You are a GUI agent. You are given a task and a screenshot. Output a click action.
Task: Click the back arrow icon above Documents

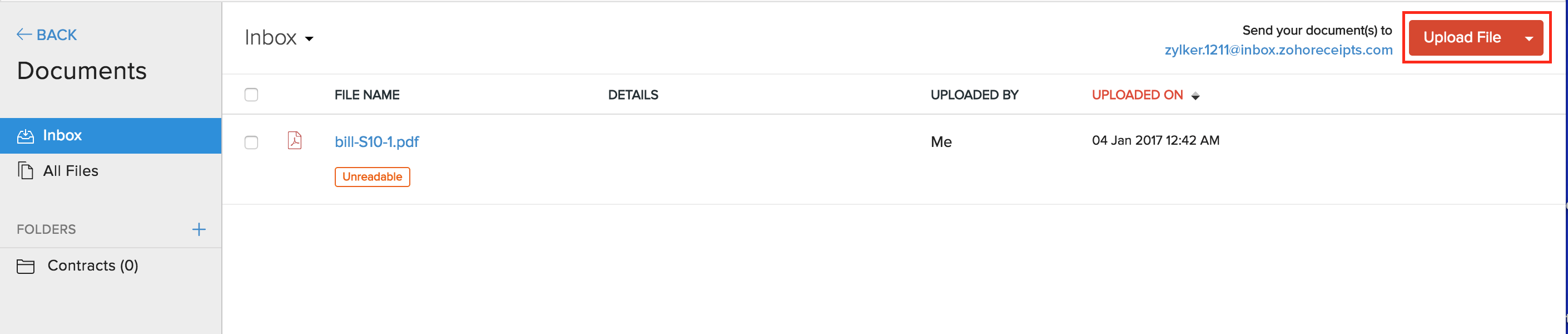24,34
